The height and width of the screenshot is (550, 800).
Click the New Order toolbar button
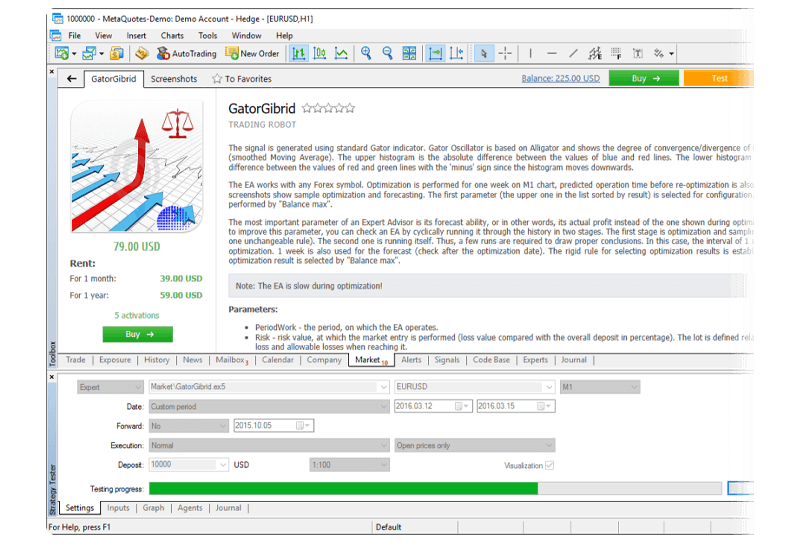tap(253, 53)
